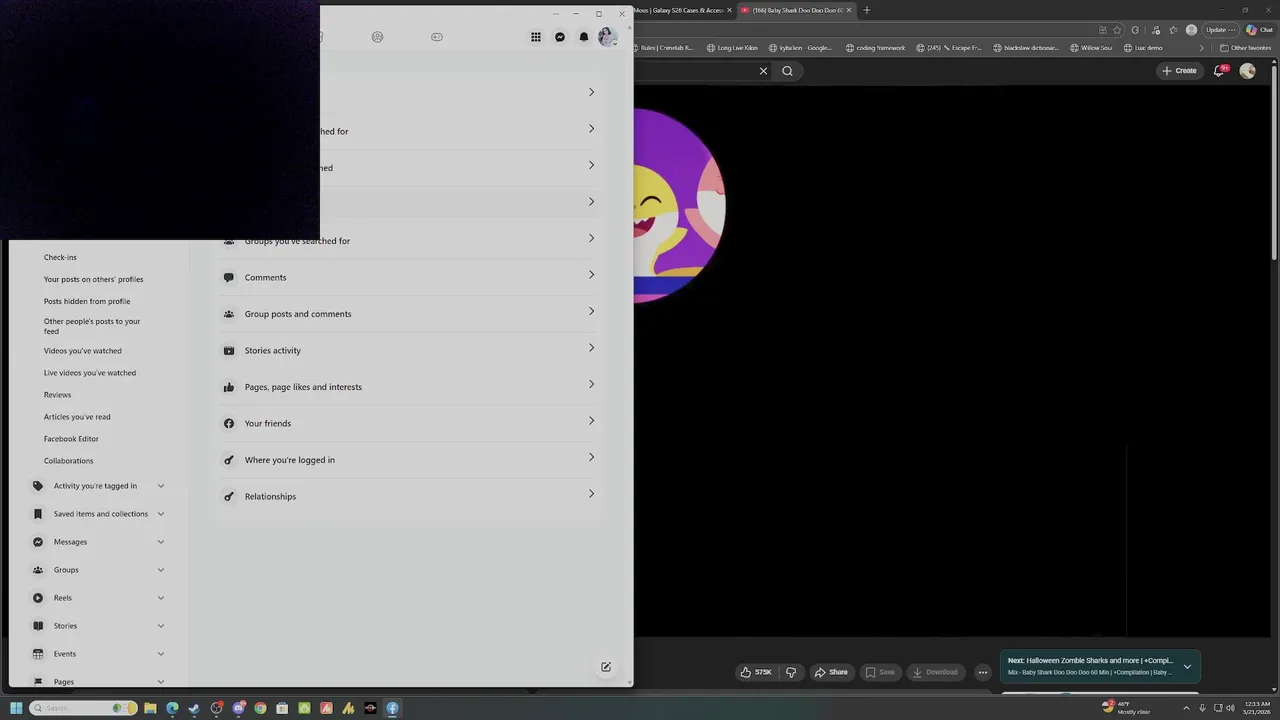Open the Copilot Chat button

tap(1259, 30)
